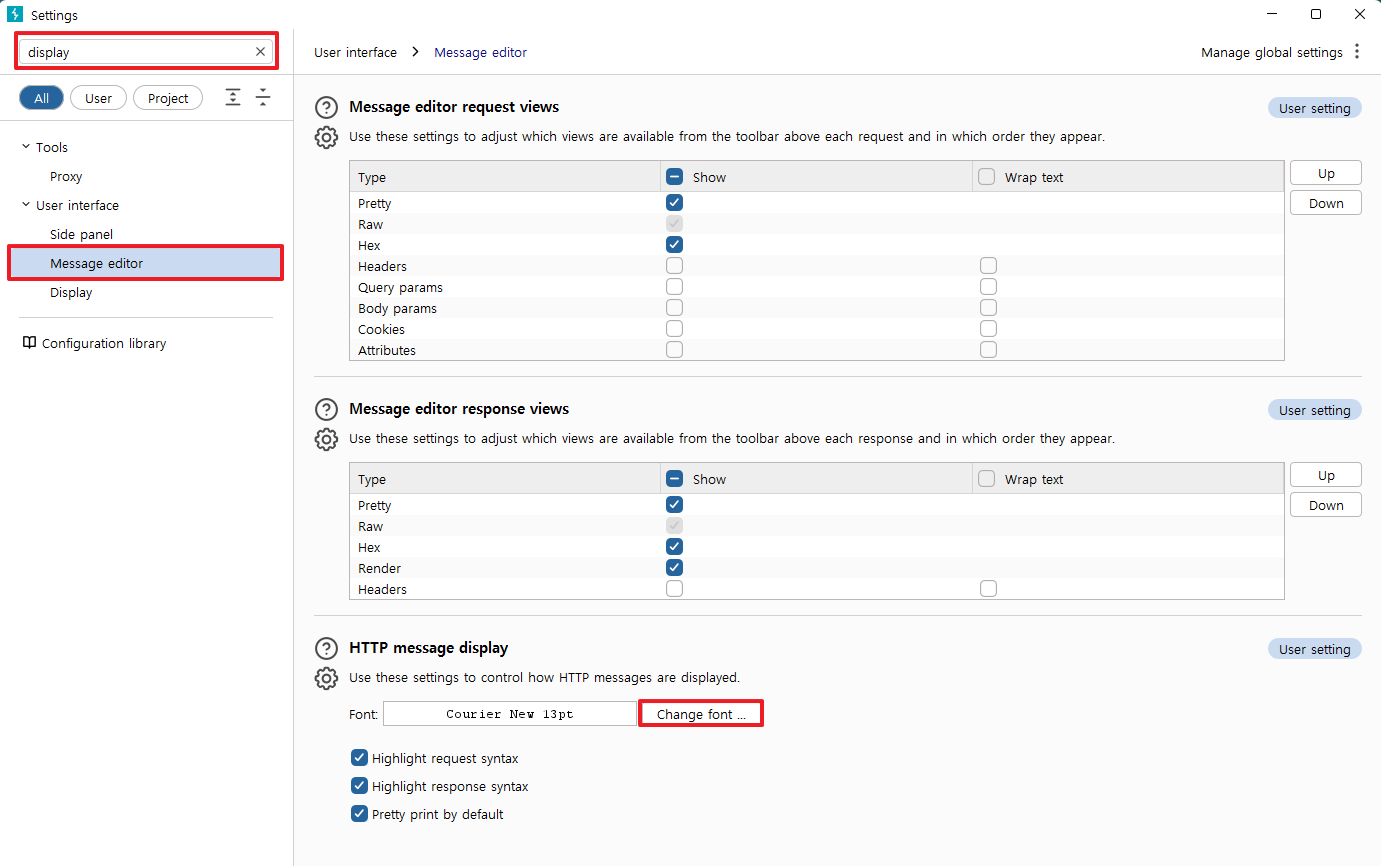Open help for Message editor request views

326,108
